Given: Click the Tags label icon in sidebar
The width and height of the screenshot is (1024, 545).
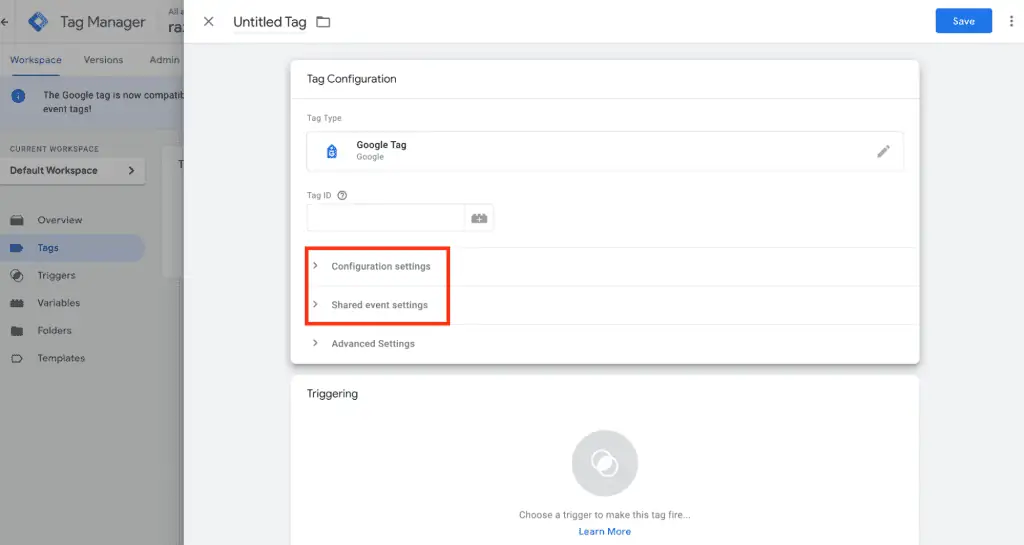Looking at the screenshot, I should pos(17,248).
